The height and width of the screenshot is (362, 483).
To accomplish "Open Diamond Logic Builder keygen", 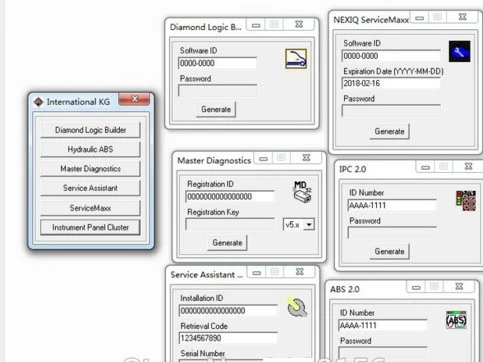I will [x=90, y=130].
